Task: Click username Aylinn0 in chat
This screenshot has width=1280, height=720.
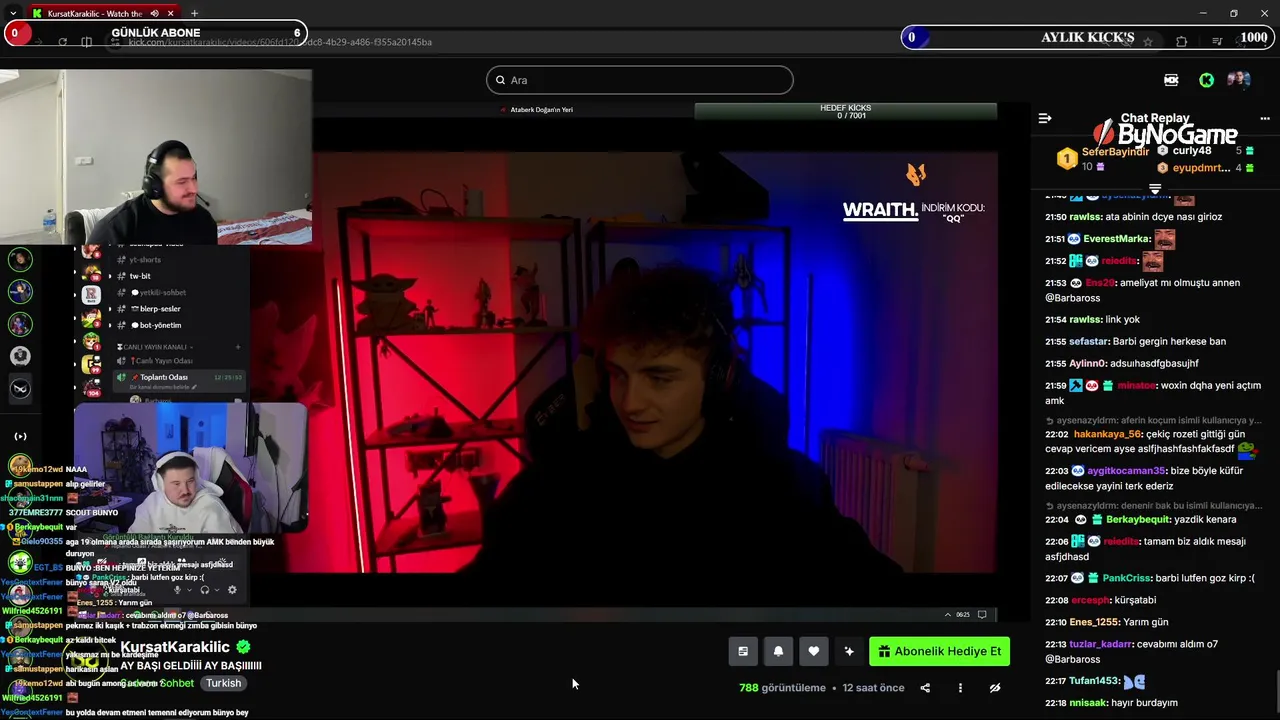Action: pyautogui.click(x=1089, y=363)
